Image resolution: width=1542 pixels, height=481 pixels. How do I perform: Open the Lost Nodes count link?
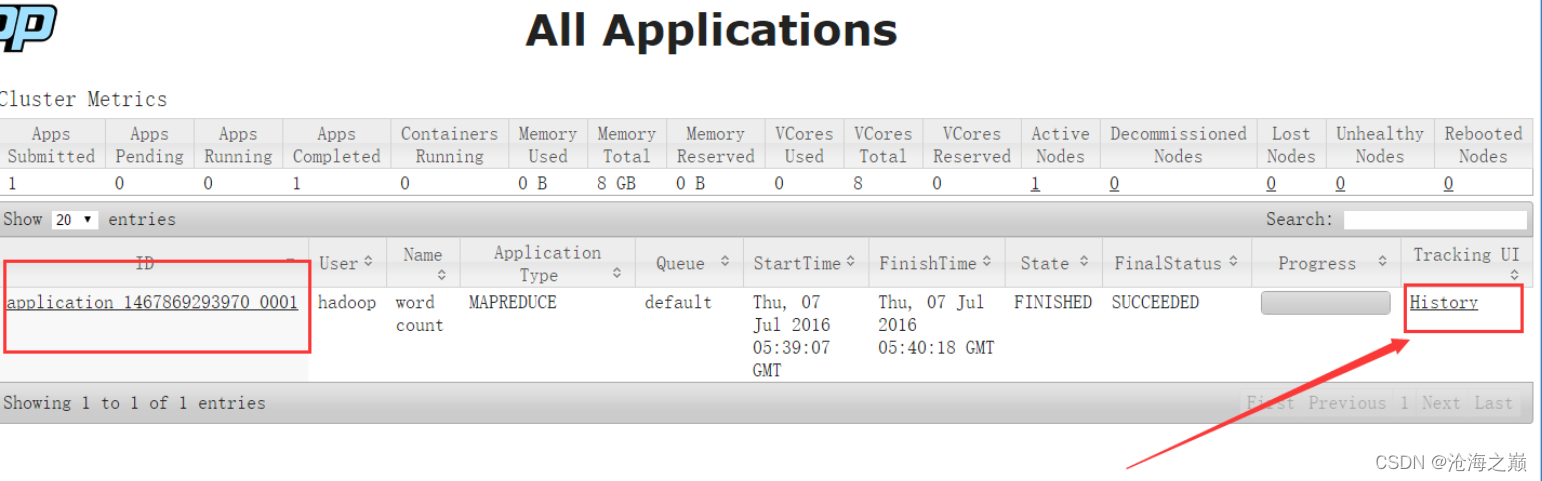(1271, 184)
